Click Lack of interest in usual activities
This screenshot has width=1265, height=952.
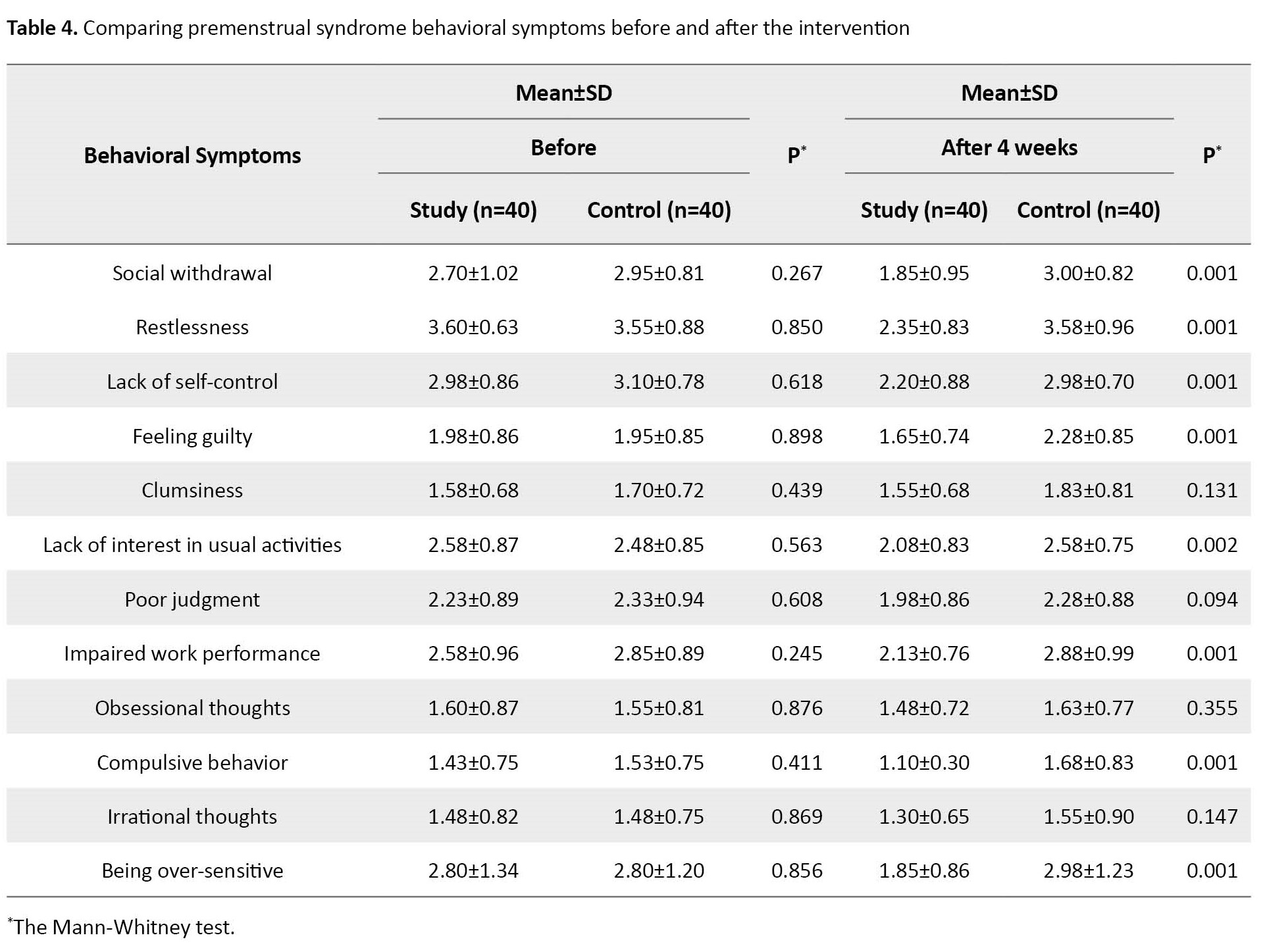(x=192, y=545)
